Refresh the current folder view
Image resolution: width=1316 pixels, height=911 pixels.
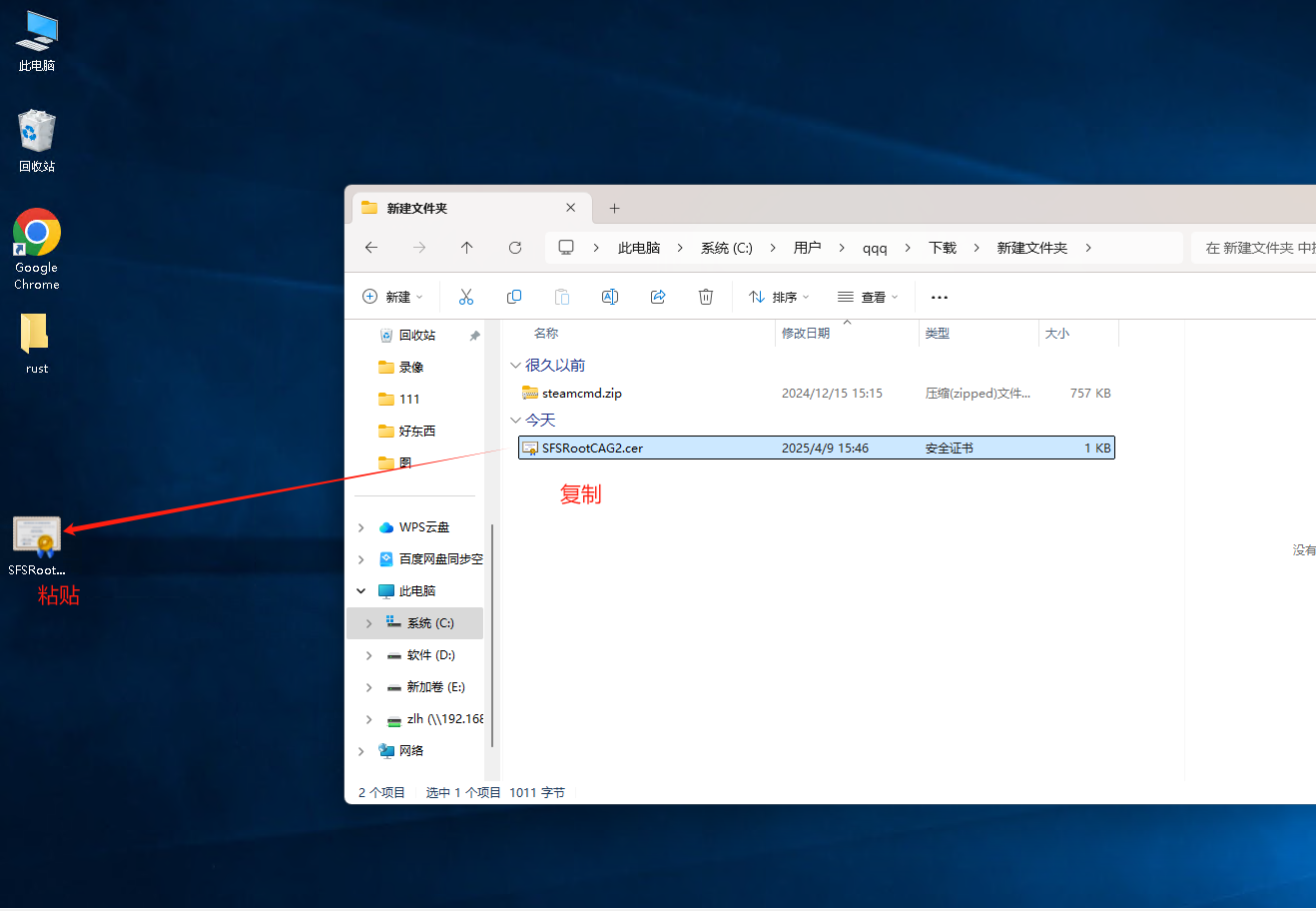515,248
